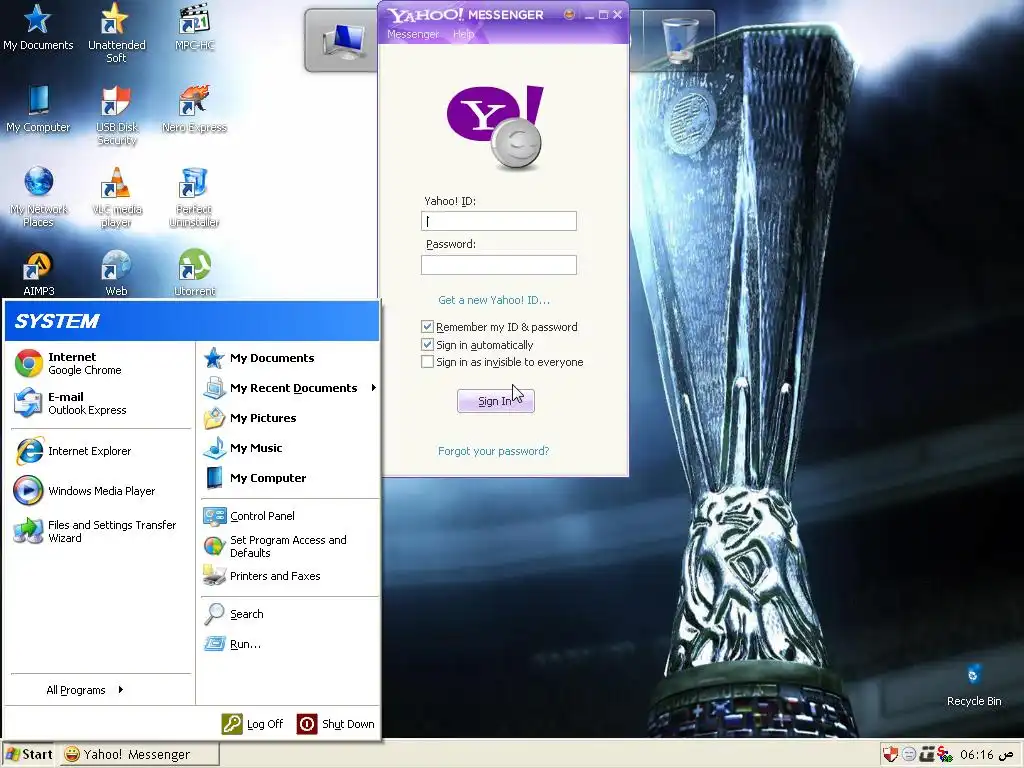Open the Run... dialog
This screenshot has width=1024, height=768.
pos(232,644)
